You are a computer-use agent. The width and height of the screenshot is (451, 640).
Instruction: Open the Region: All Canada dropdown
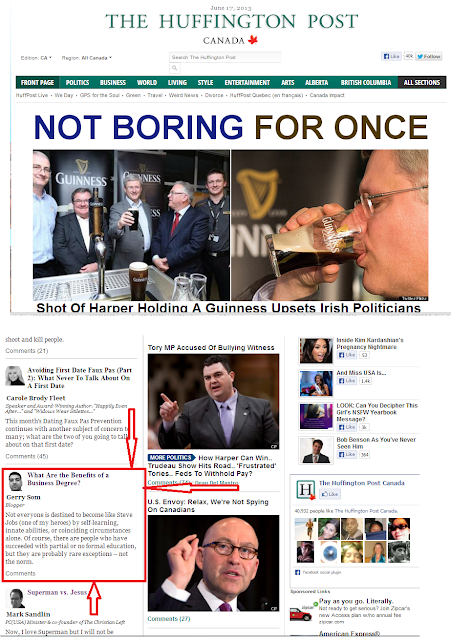[x=87, y=58]
